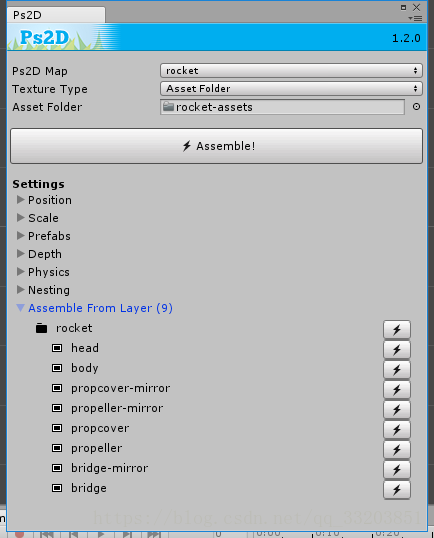The width and height of the screenshot is (434, 538).
Task: Click the Assemble! button
Action: (x=216, y=146)
